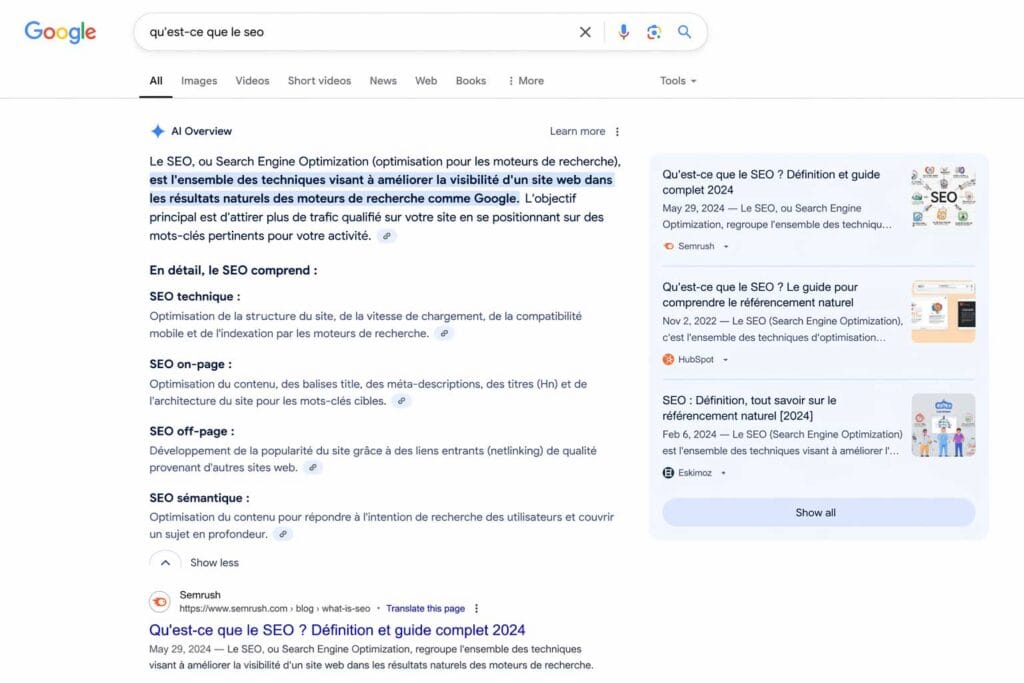Viewport: 1024px width, 683px height.
Task: Submit search with magnifying glass icon
Action: point(684,31)
